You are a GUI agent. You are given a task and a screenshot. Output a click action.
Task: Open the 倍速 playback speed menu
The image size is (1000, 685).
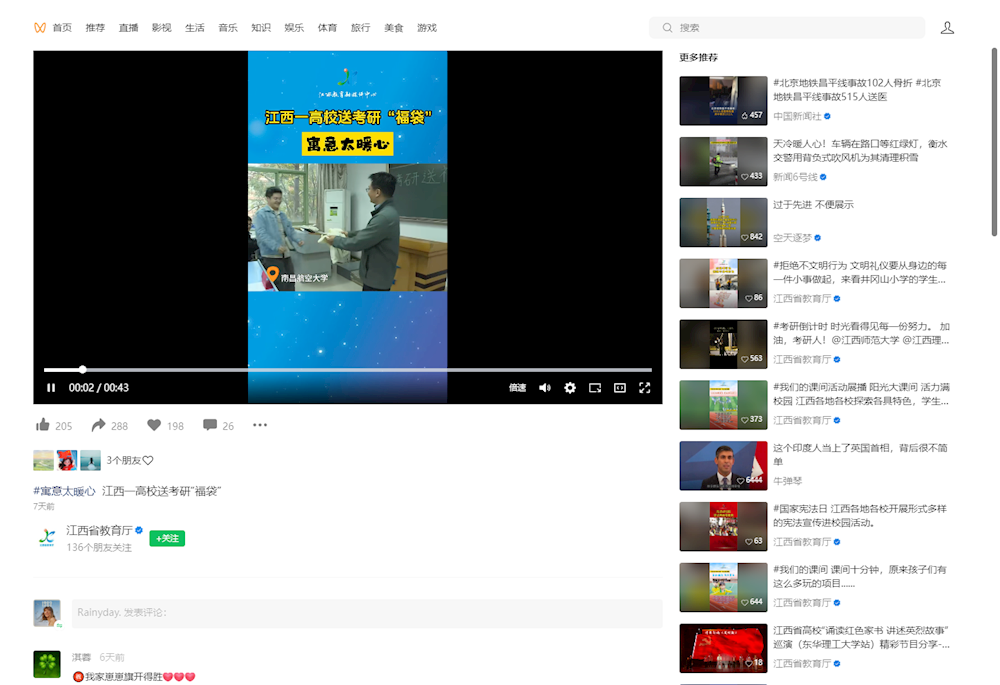click(x=517, y=388)
